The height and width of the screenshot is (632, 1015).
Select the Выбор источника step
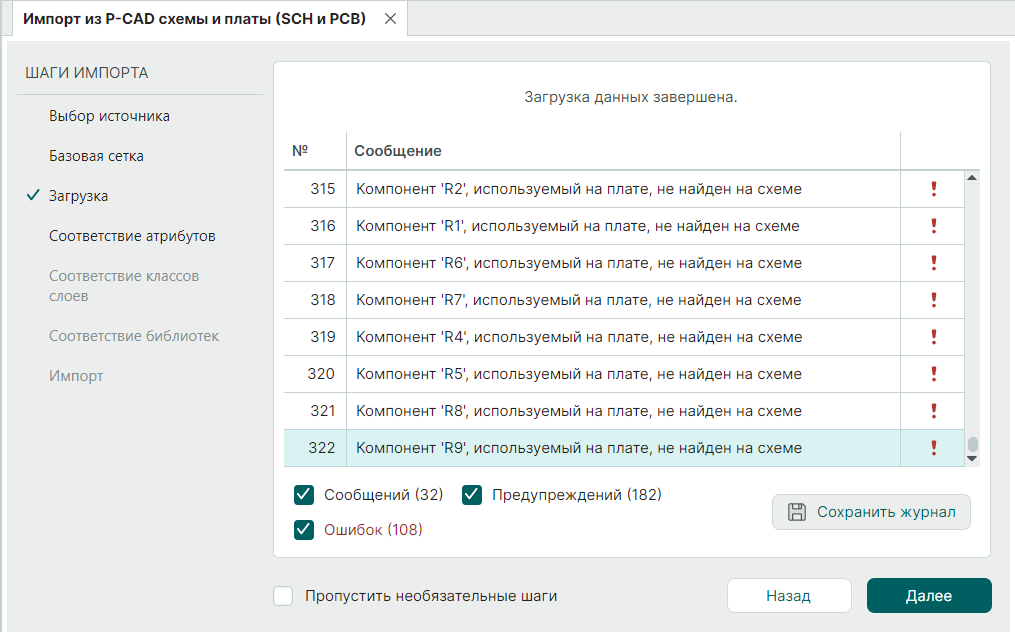(109, 116)
